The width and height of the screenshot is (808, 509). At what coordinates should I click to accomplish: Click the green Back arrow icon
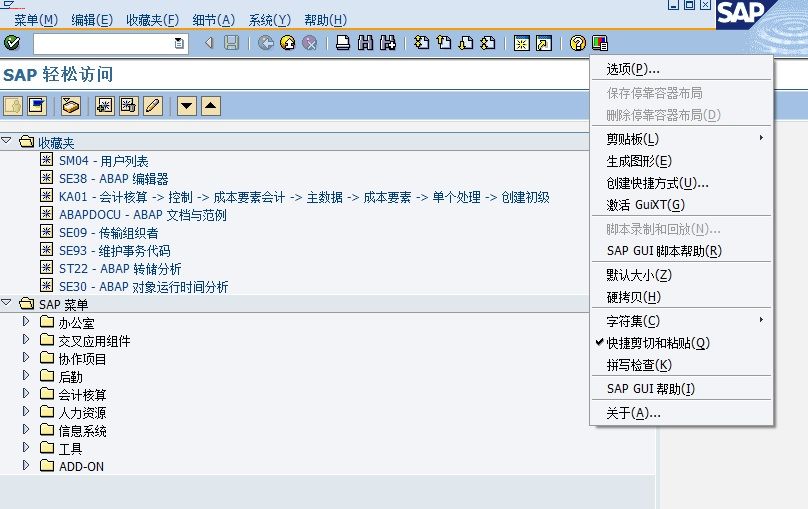(266, 43)
